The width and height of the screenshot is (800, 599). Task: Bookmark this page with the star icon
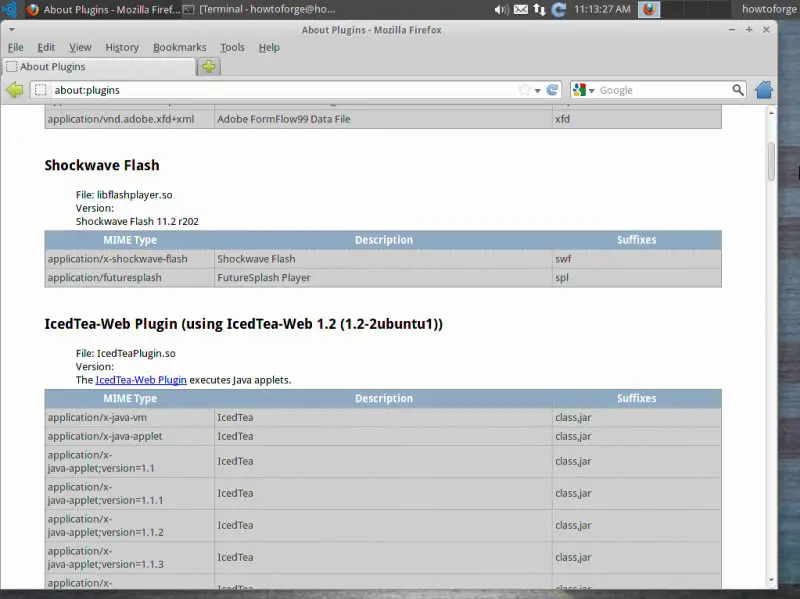[524, 90]
